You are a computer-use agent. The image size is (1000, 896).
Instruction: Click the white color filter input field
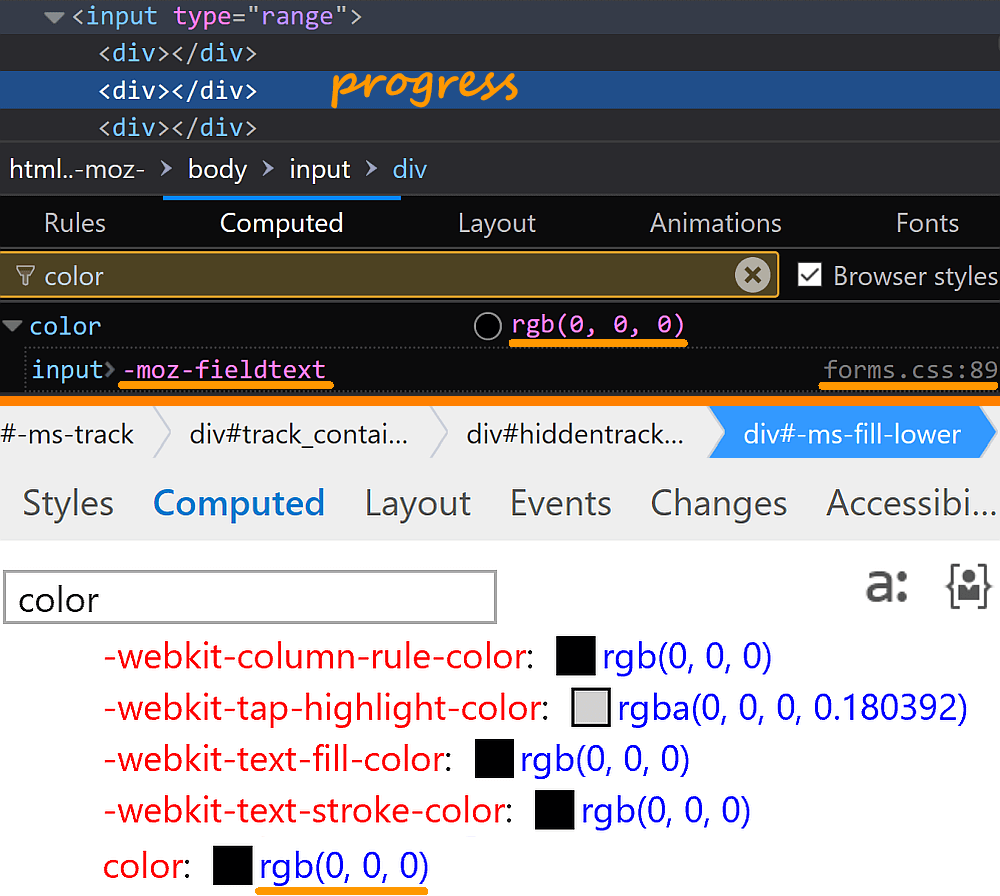(x=250, y=599)
